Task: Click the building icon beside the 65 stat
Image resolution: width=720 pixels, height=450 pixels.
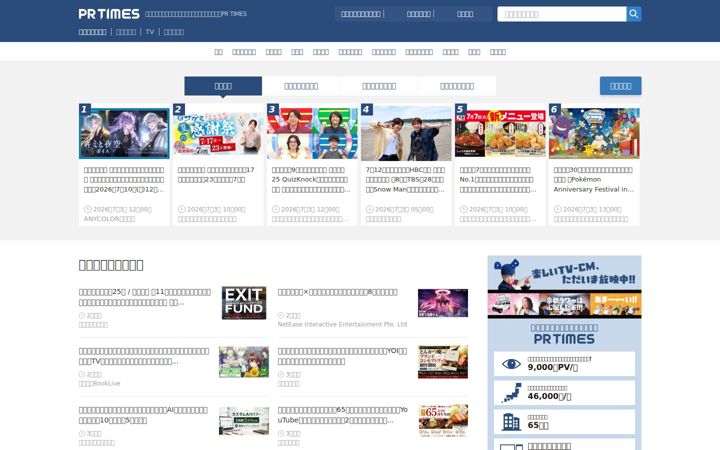Action: [511, 422]
